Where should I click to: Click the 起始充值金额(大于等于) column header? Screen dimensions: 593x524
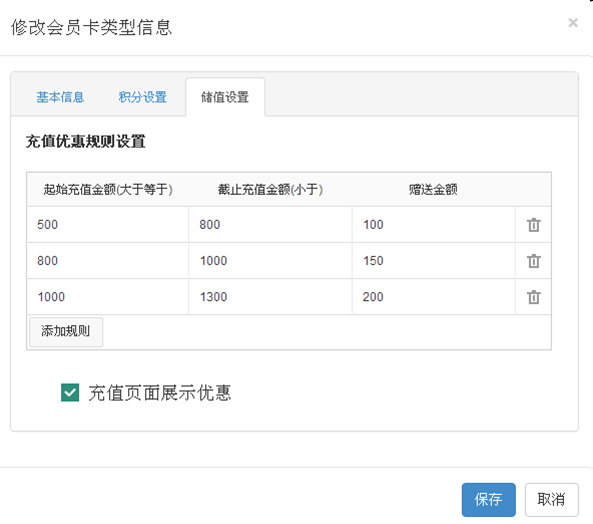tap(108, 189)
